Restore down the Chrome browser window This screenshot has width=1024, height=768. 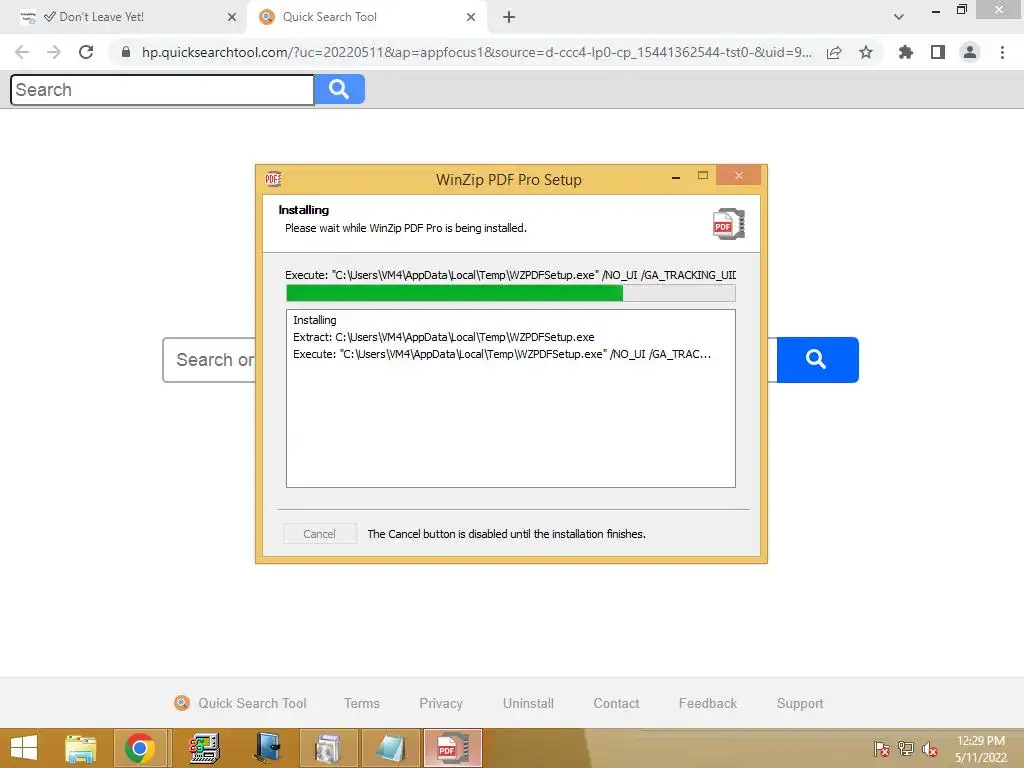point(962,9)
